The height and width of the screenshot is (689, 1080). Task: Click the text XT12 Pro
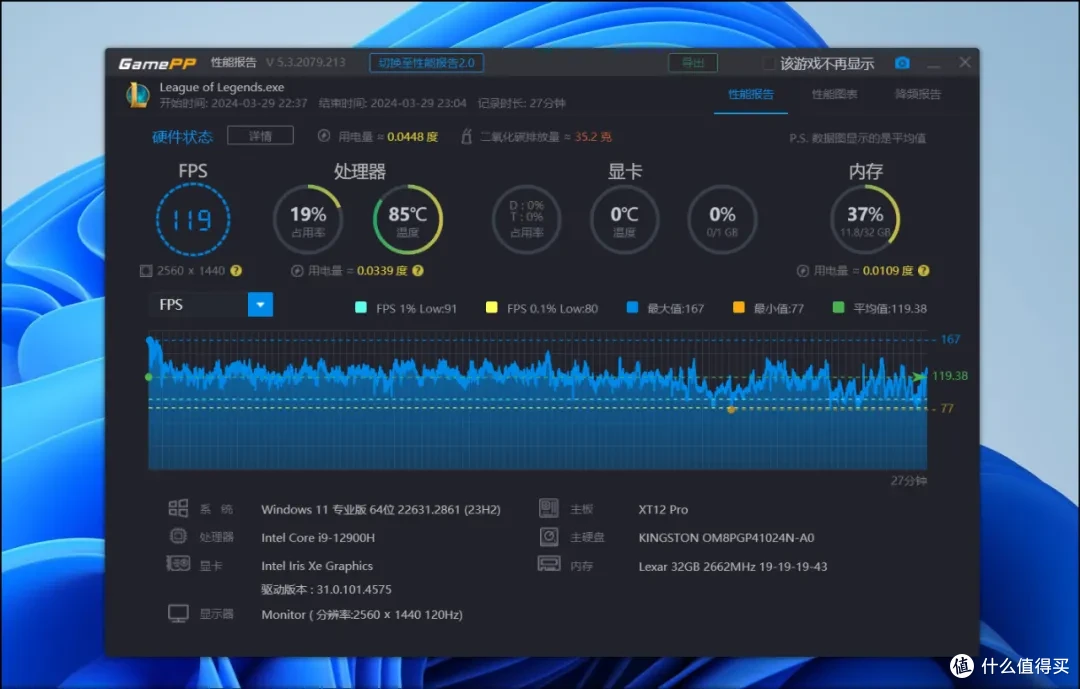point(663,509)
